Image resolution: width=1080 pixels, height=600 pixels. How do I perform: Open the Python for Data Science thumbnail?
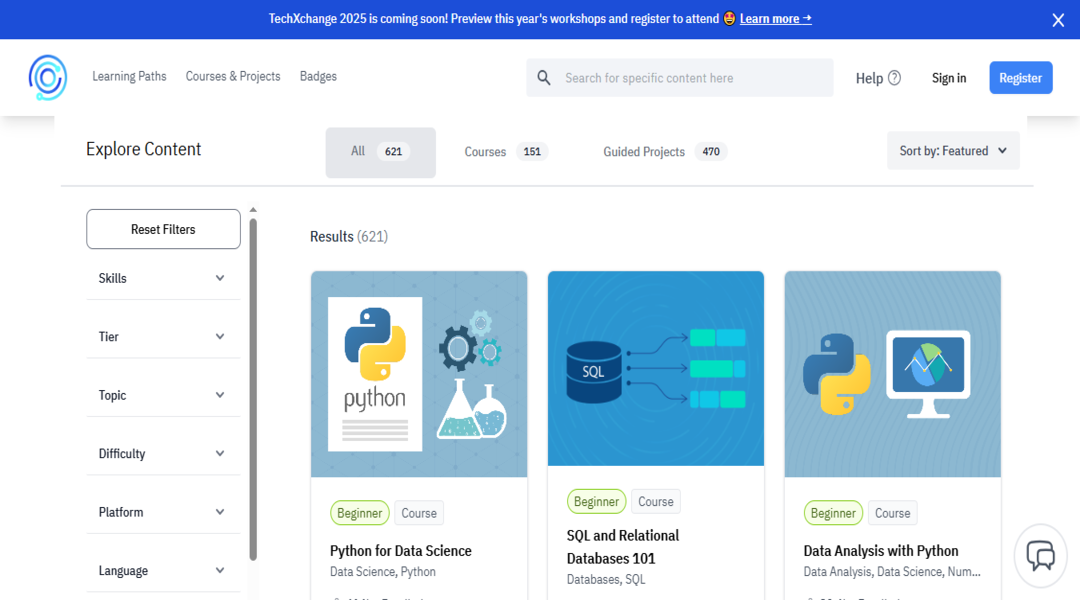(419, 374)
